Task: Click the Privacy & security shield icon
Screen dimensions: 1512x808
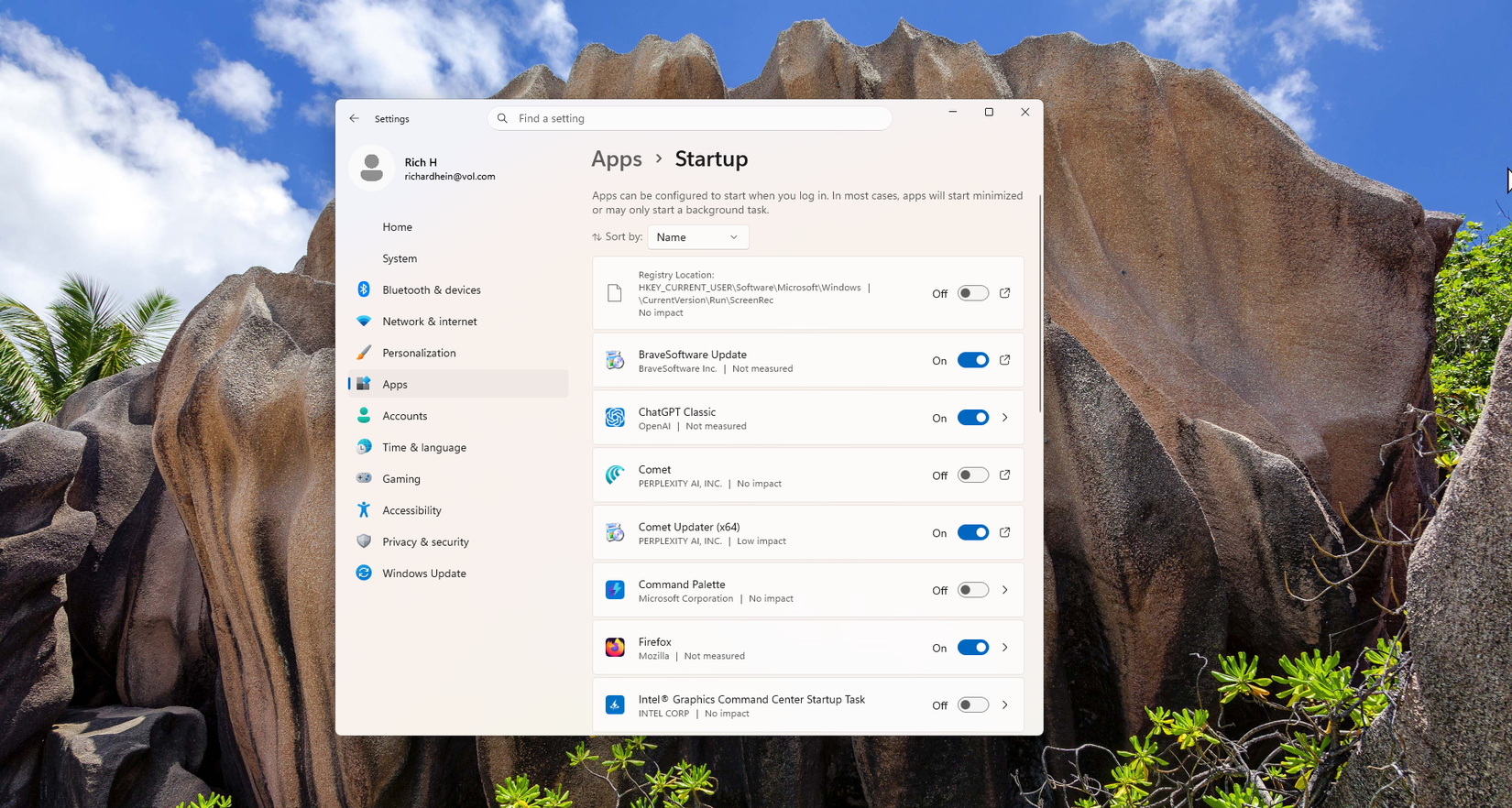Action: tap(364, 541)
